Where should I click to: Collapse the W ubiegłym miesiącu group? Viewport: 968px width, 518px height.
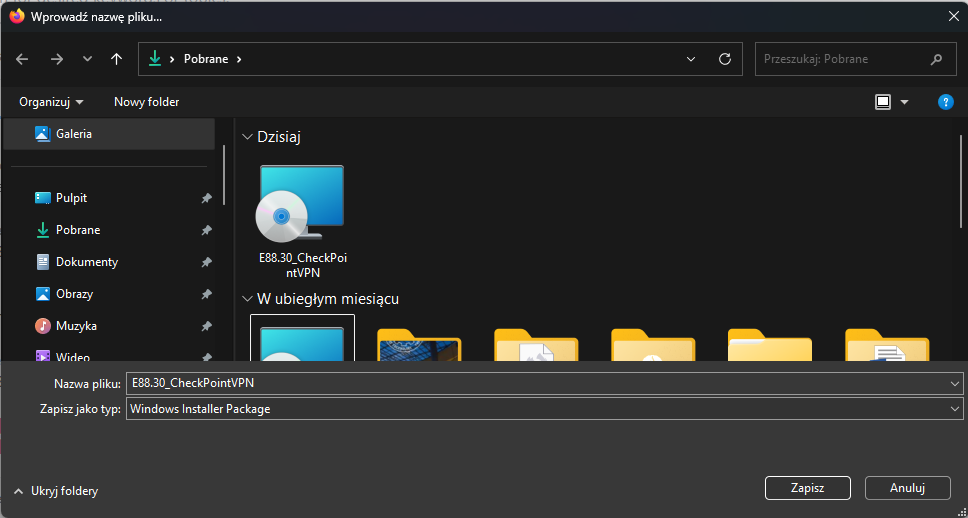click(x=248, y=299)
